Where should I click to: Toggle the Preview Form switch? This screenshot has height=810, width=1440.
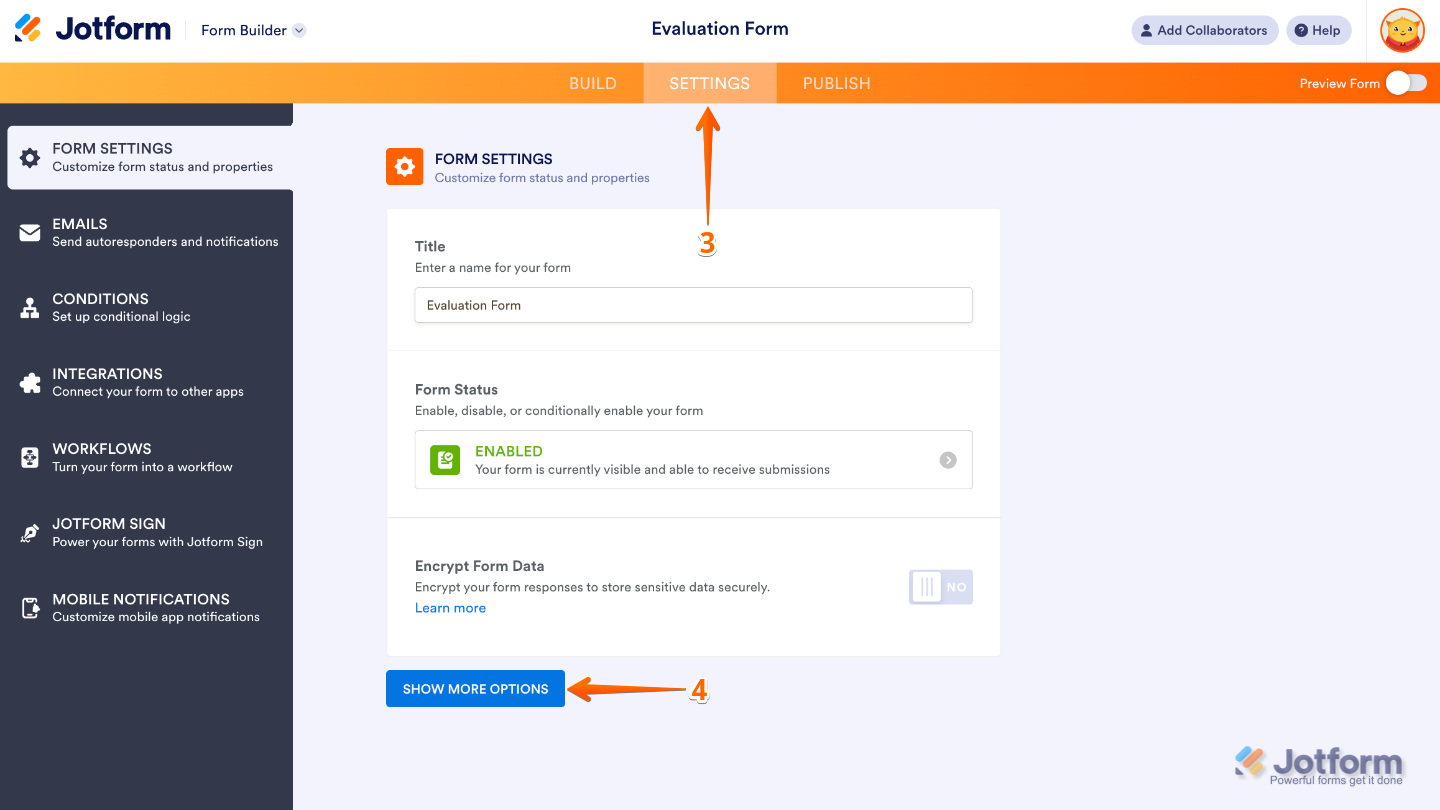[x=1406, y=84]
